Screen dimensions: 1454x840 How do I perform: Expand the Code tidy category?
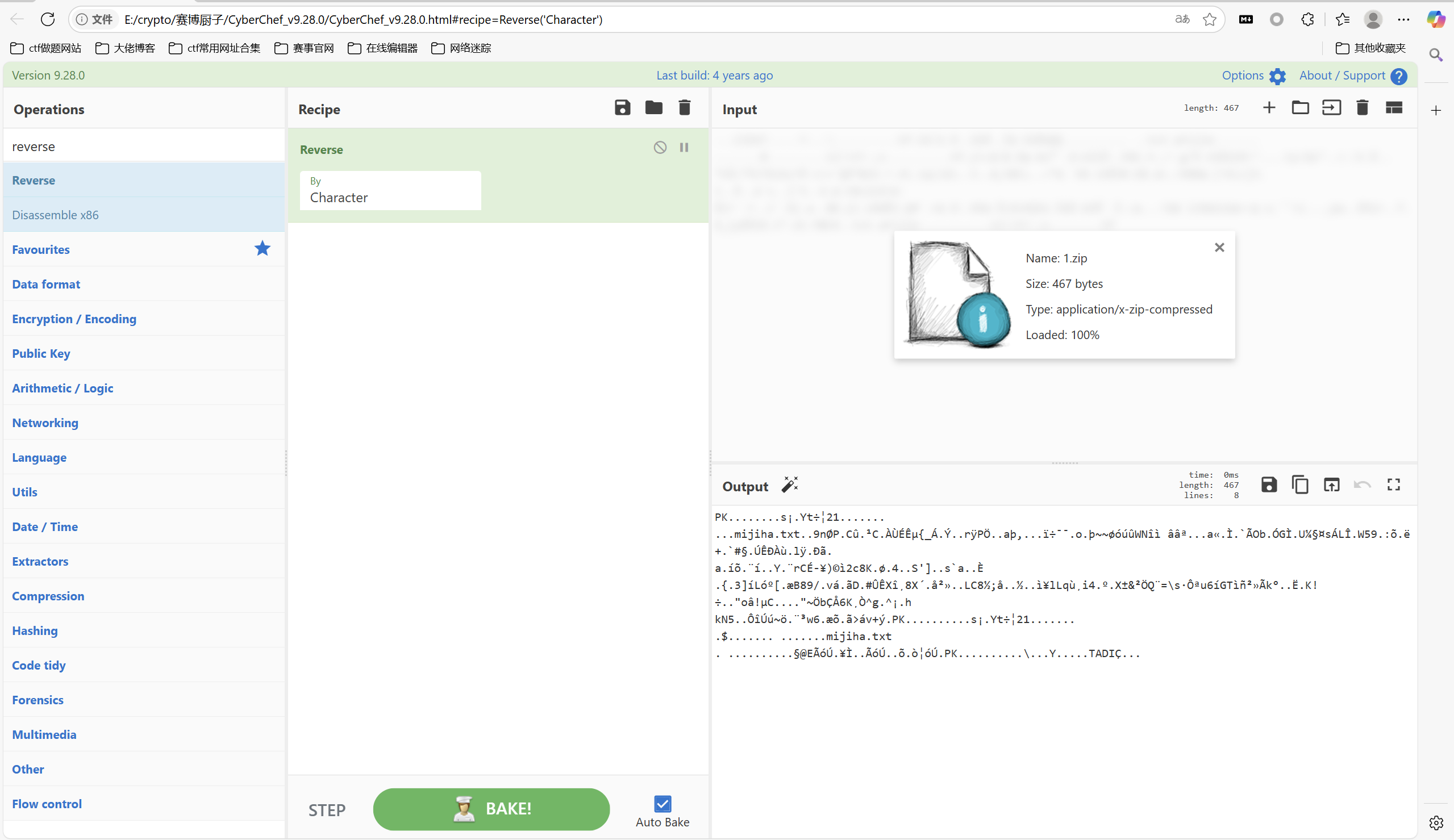144,665
